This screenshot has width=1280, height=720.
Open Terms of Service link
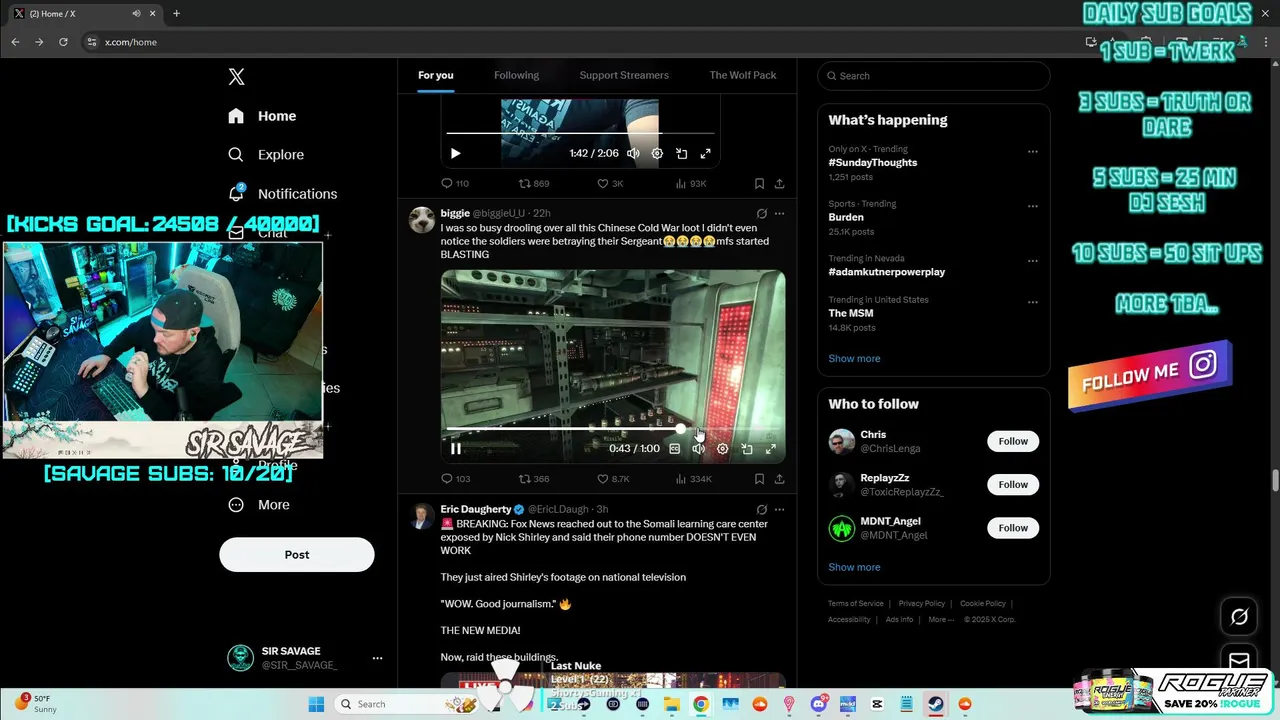856,604
